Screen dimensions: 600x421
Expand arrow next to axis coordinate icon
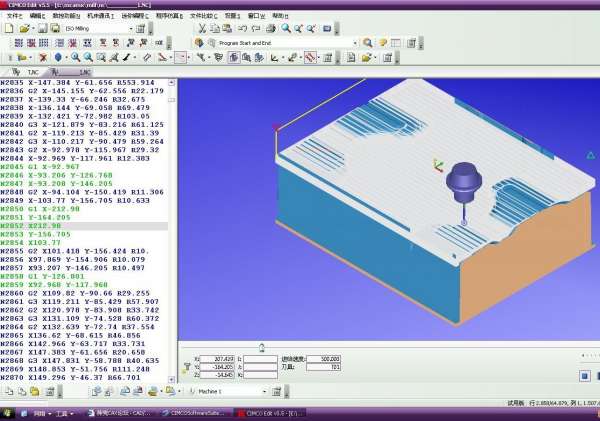pos(283,58)
